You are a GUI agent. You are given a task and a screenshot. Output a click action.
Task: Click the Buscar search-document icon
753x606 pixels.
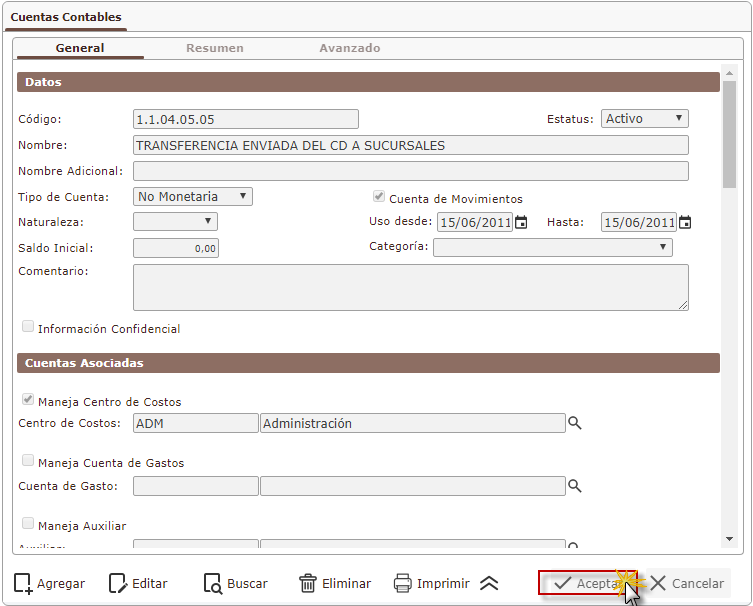(212, 584)
